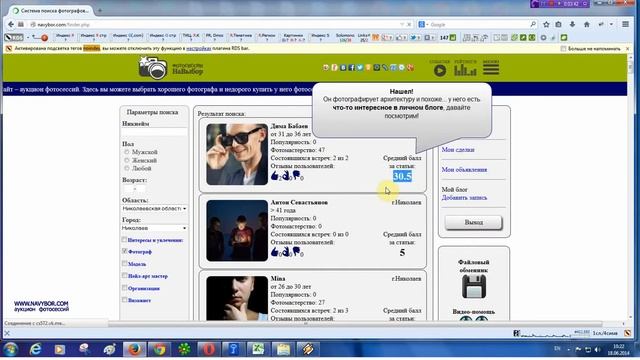The width and height of the screenshot is (640, 360).
Task: Enable the Организация checkbox
Action: [124, 288]
